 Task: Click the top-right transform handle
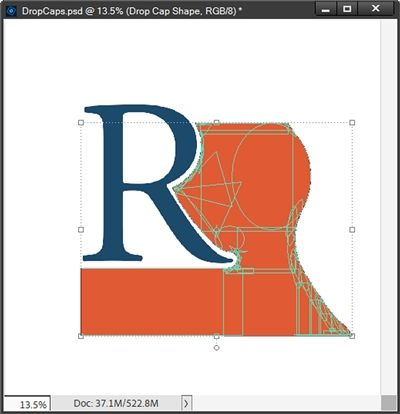click(352, 123)
